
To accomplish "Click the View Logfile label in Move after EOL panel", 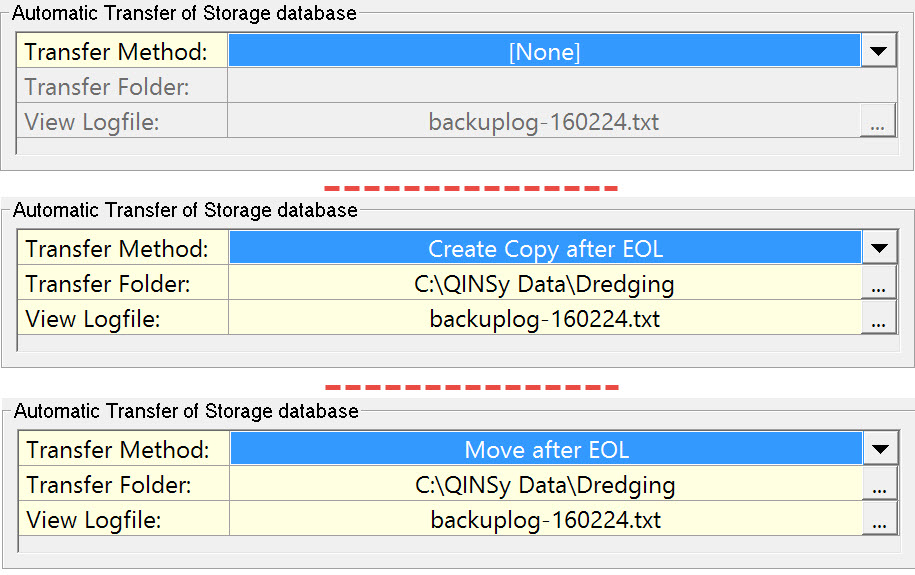I will tap(94, 521).
